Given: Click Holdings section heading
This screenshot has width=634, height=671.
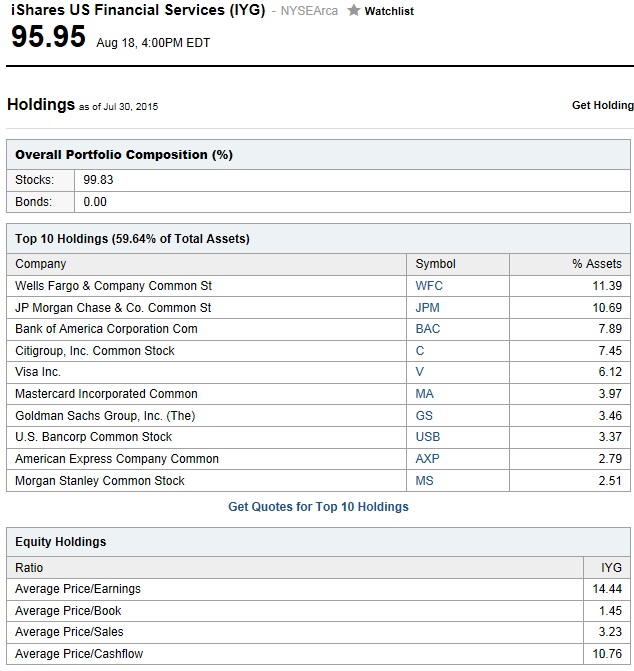Looking at the screenshot, I should [x=41, y=104].
